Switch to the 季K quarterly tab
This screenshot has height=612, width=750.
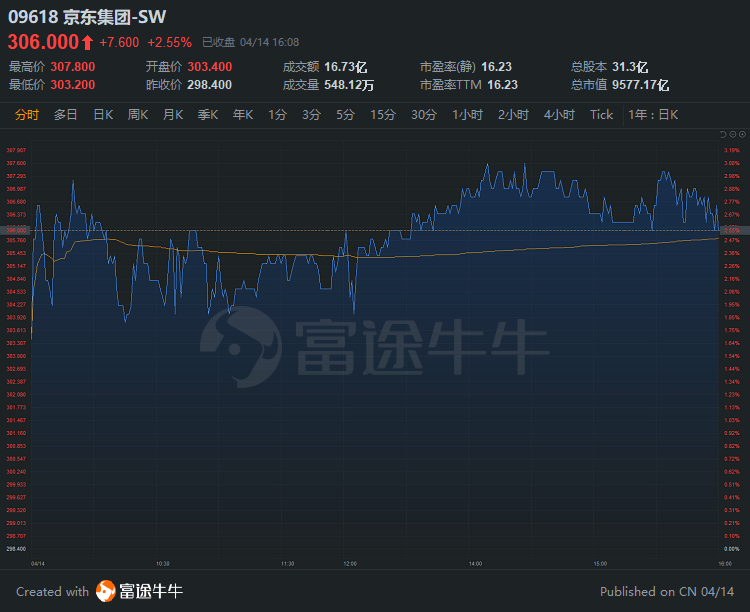click(x=208, y=115)
